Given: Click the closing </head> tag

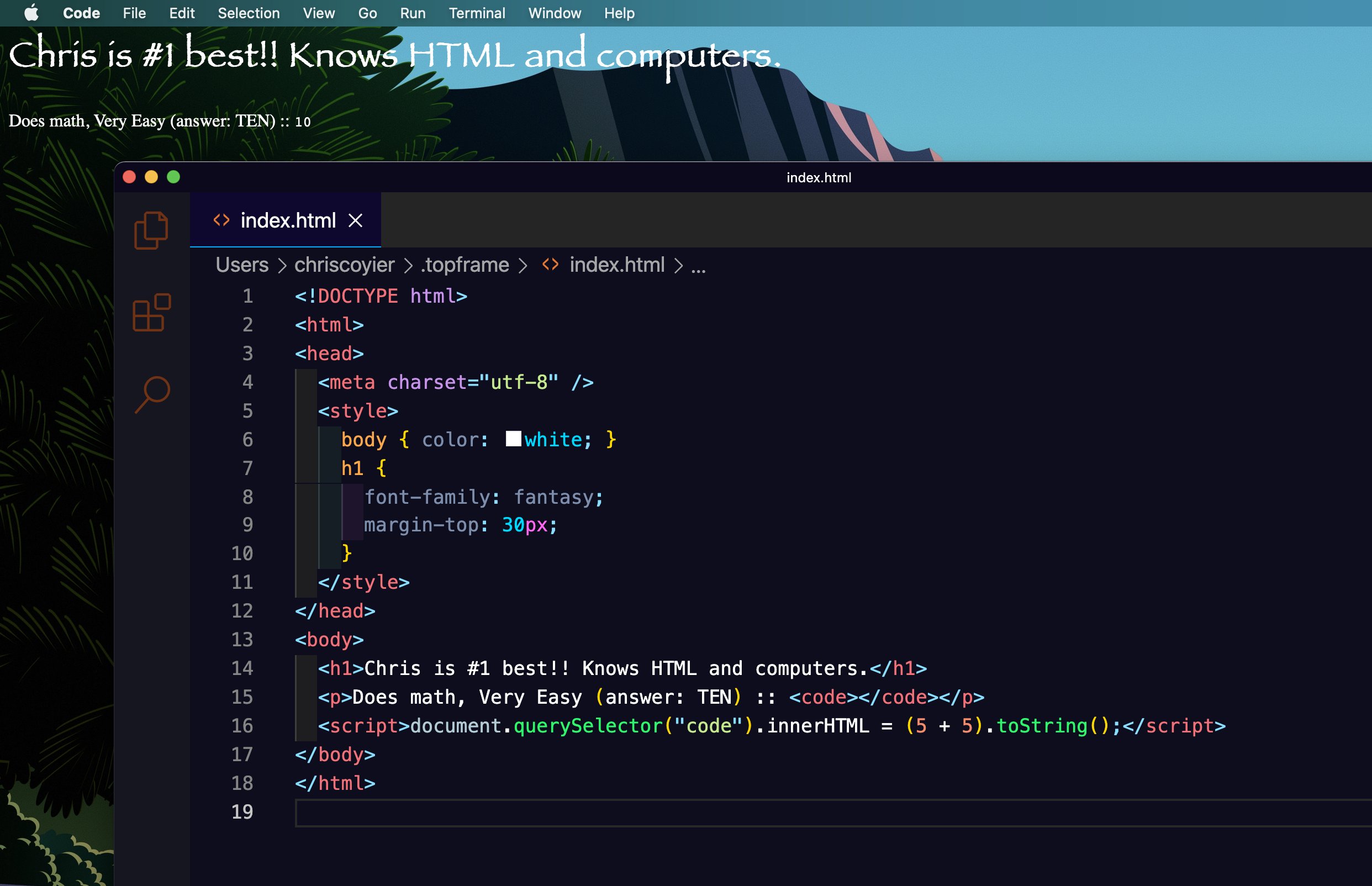Looking at the screenshot, I should click(x=335, y=611).
